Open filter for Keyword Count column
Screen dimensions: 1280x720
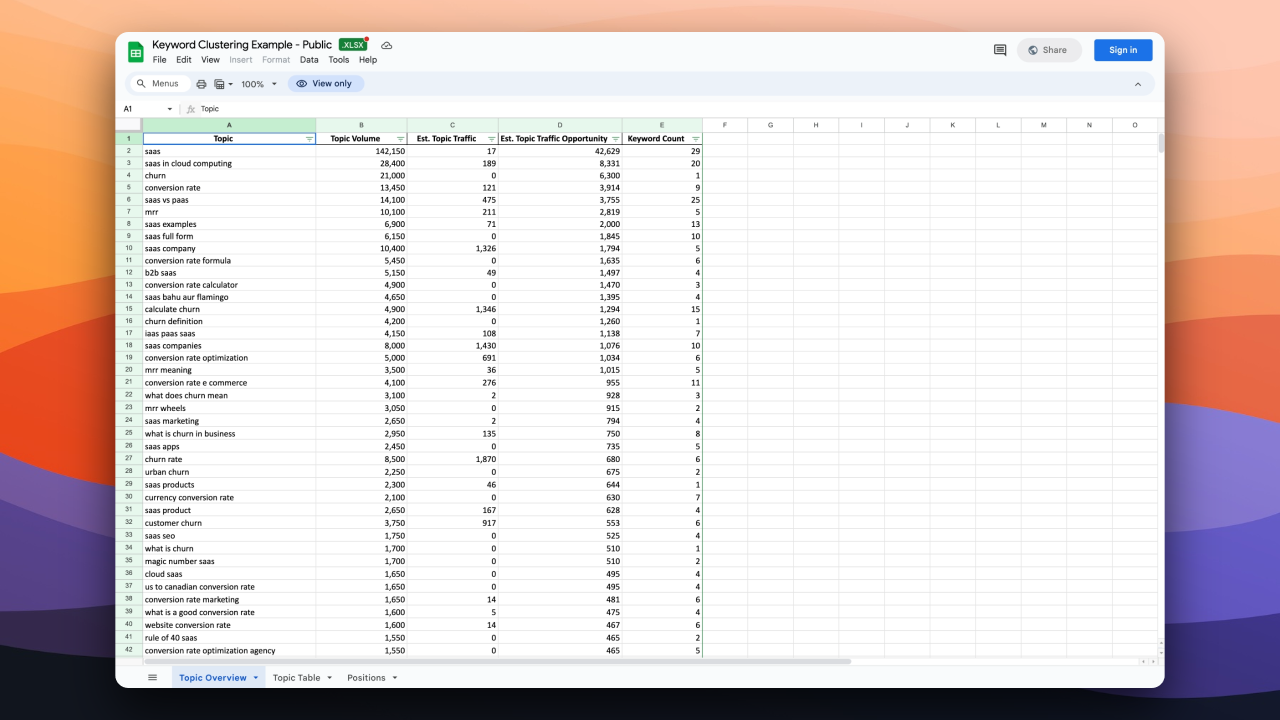pyautogui.click(x=695, y=139)
